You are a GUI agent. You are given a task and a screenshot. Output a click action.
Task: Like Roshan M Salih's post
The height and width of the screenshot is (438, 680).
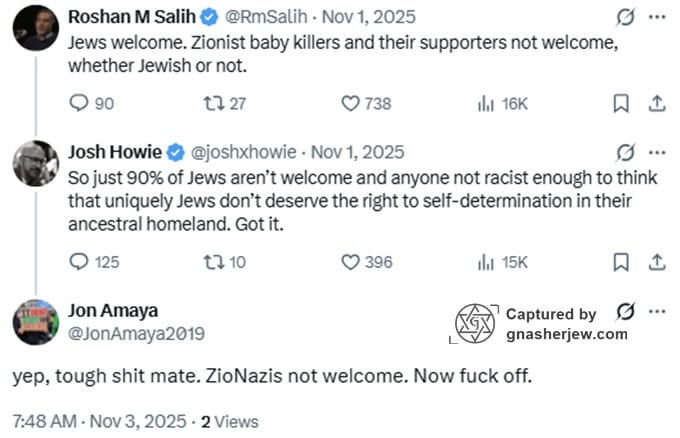point(351,103)
